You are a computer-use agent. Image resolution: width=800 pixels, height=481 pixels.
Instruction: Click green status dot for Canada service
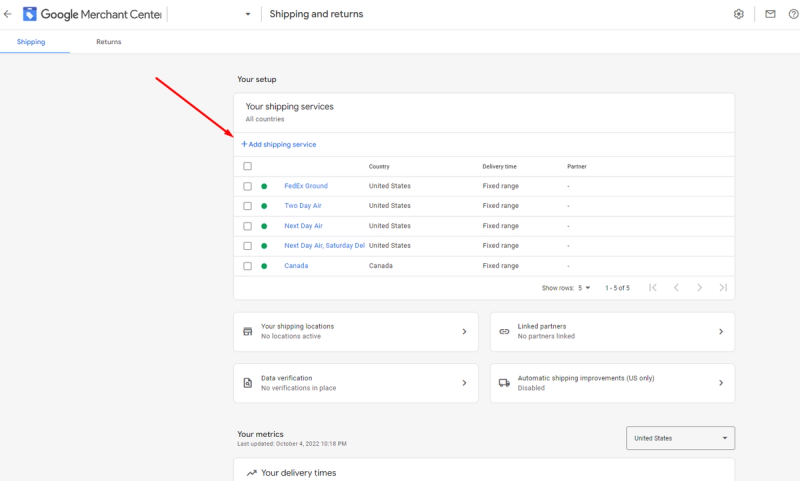(x=264, y=266)
